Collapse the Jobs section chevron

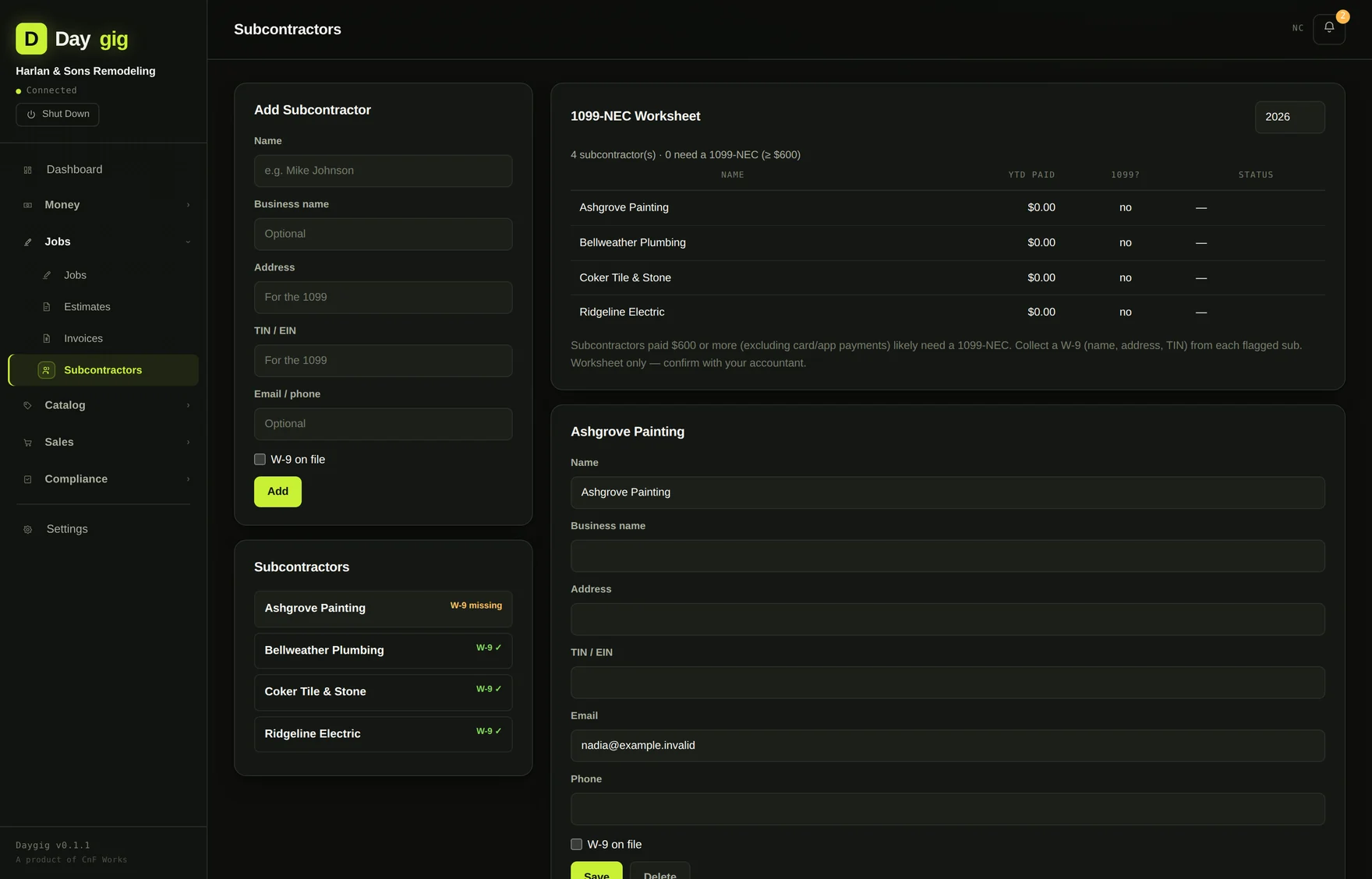(x=188, y=242)
